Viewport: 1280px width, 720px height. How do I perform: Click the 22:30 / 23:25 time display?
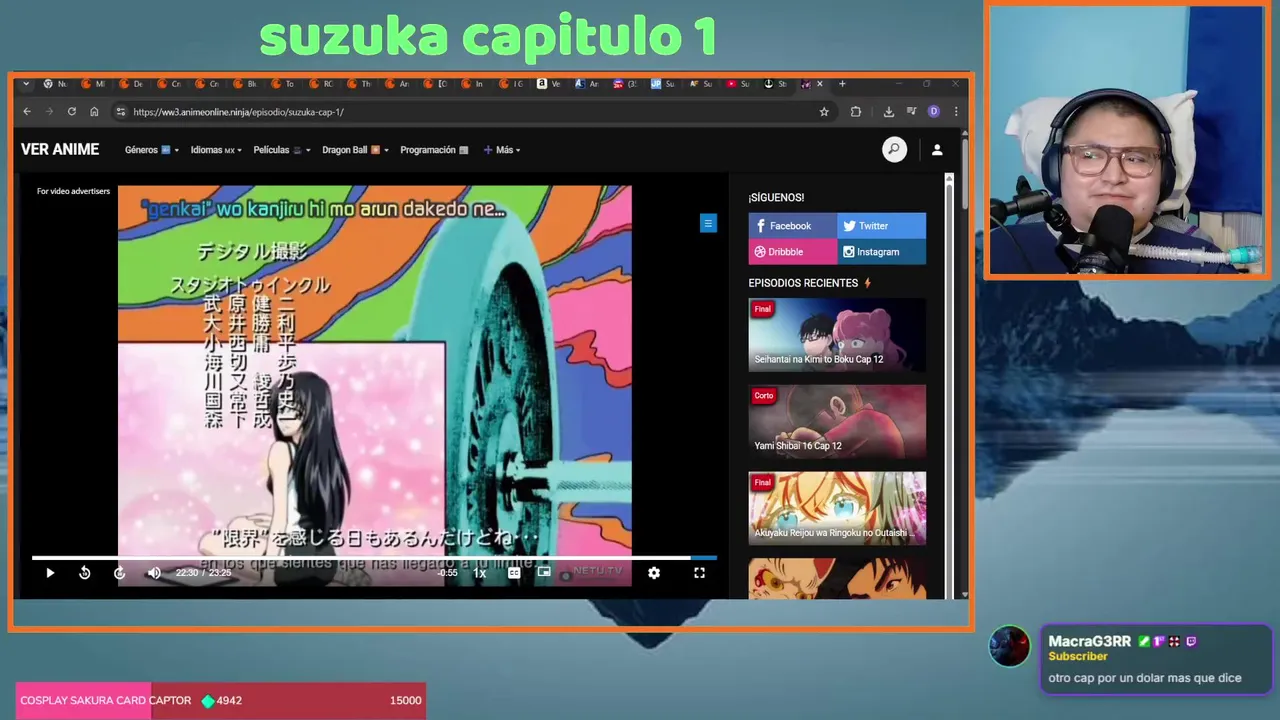click(203, 573)
